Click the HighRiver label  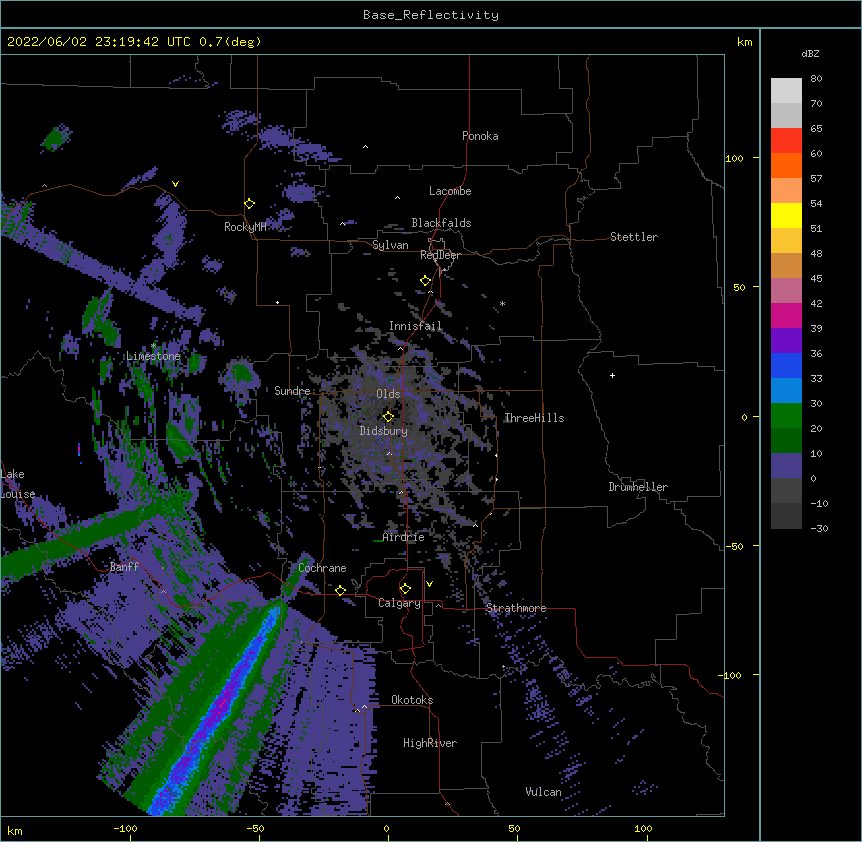click(430, 743)
